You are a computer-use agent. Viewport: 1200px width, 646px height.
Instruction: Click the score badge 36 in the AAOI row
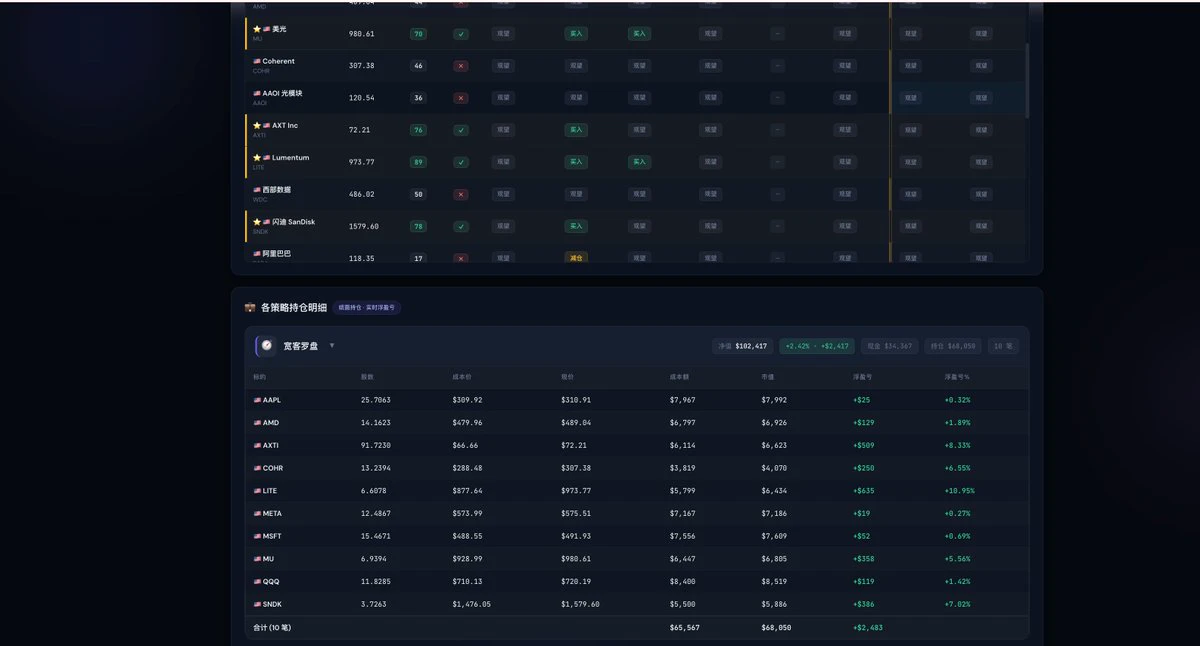[418, 98]
